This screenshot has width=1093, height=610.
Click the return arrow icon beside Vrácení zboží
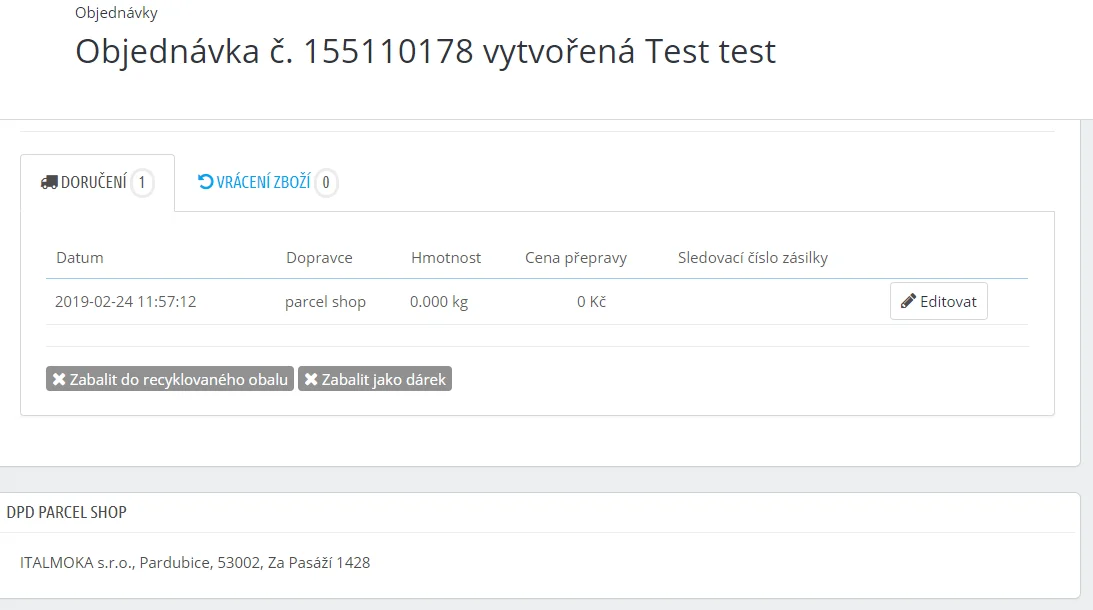click(206, 182)
